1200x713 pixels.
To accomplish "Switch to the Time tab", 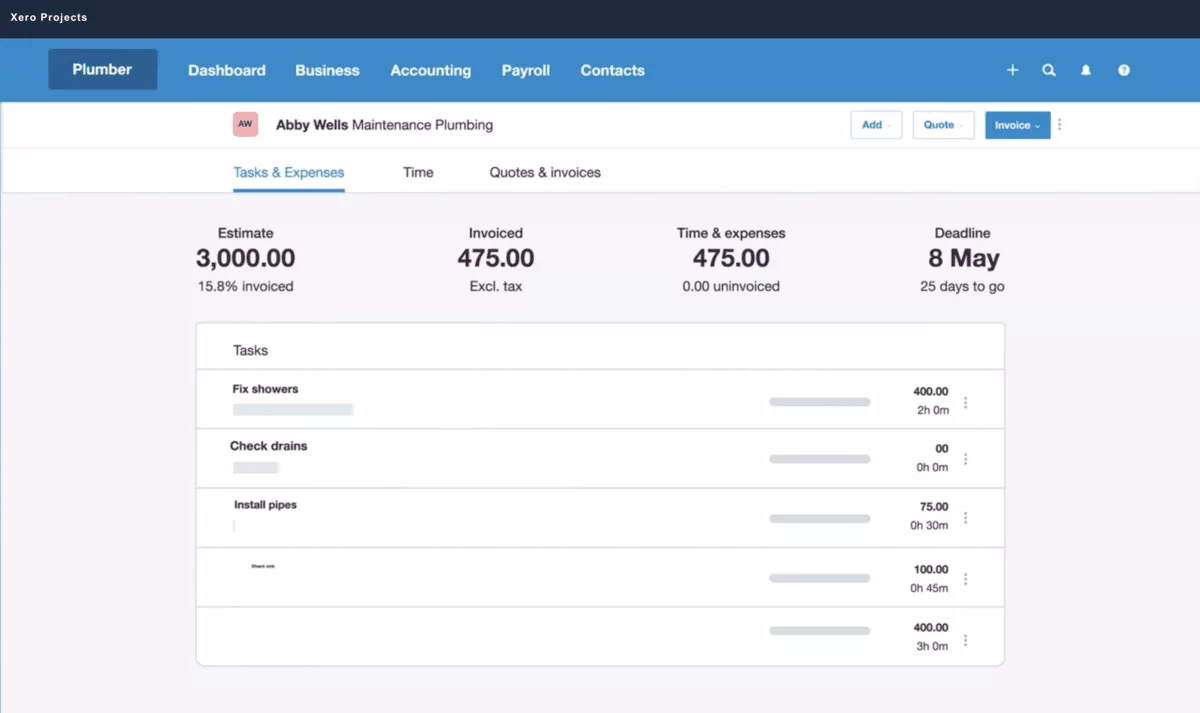I will 417,172.
